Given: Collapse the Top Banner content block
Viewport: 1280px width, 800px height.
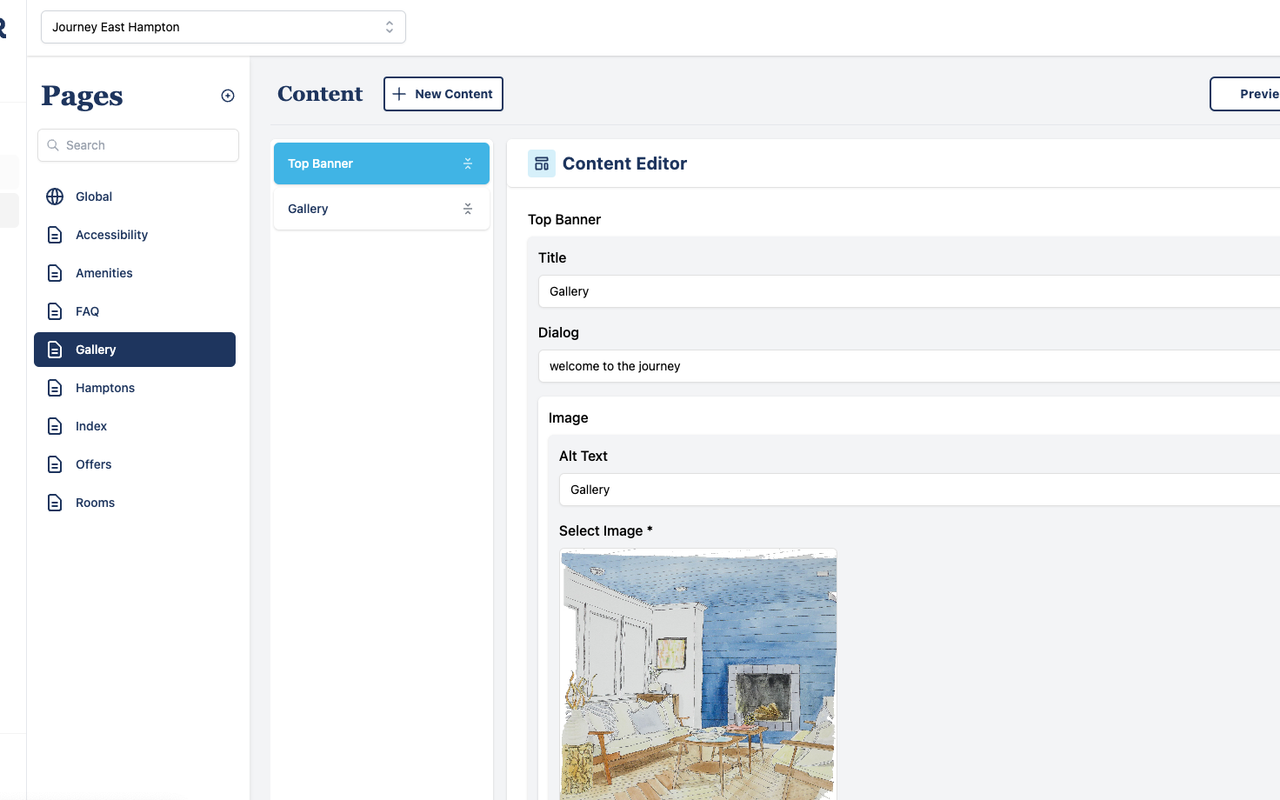Looking at the screenshot, I should coord(467,164).
